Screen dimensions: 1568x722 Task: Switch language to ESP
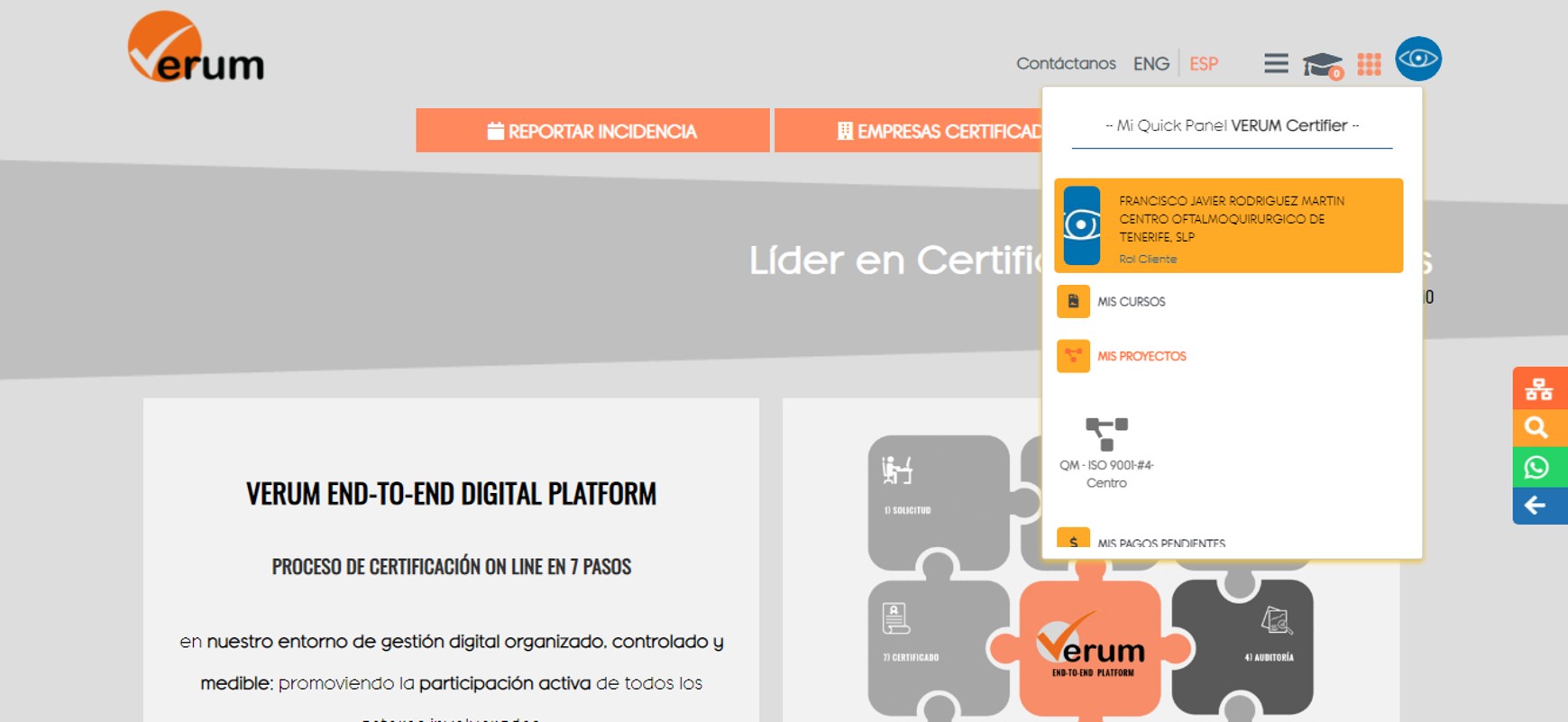click(x=1203, y=64)
